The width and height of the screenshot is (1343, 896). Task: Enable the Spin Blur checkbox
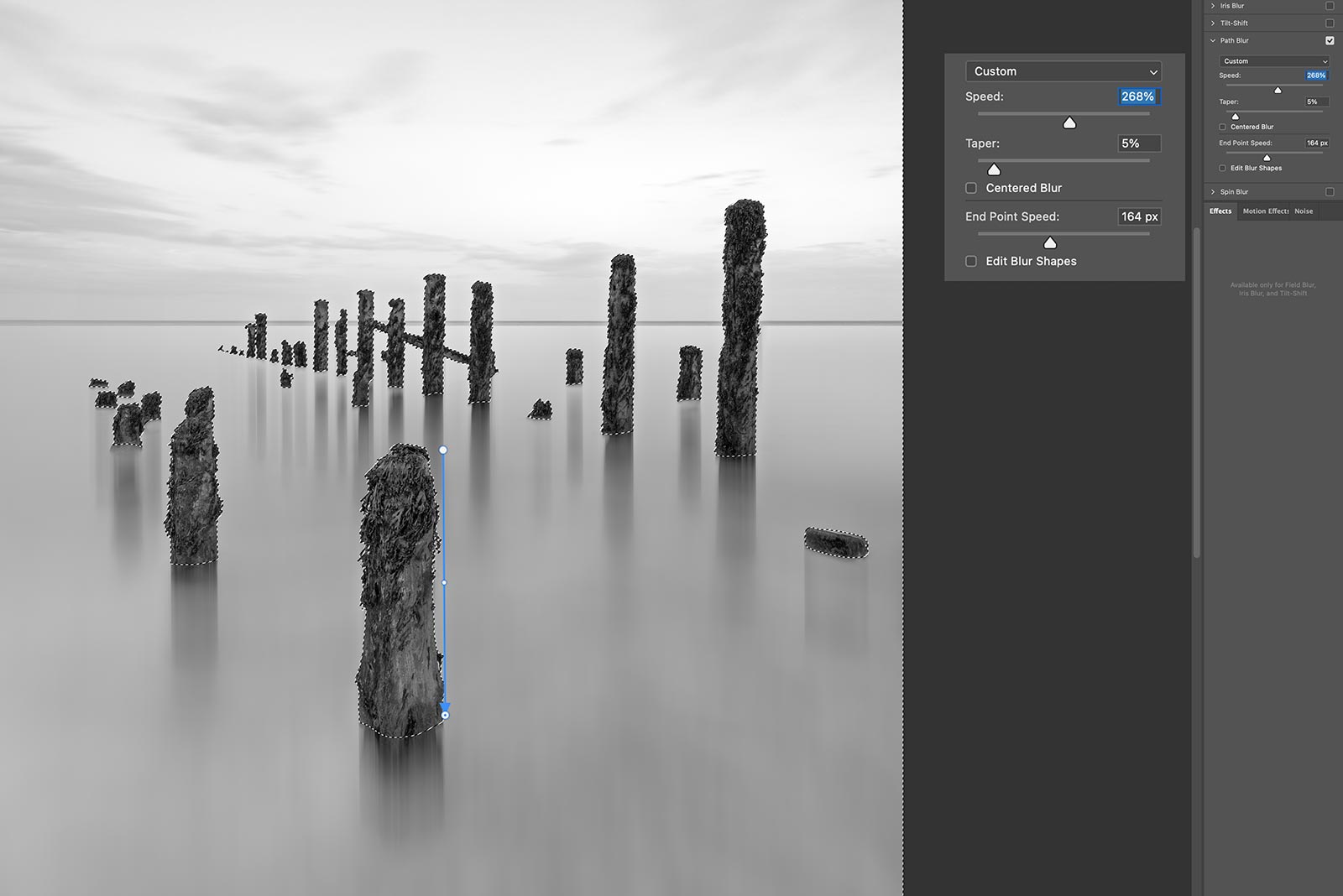pyautogui.click(x=1330, y=192)
